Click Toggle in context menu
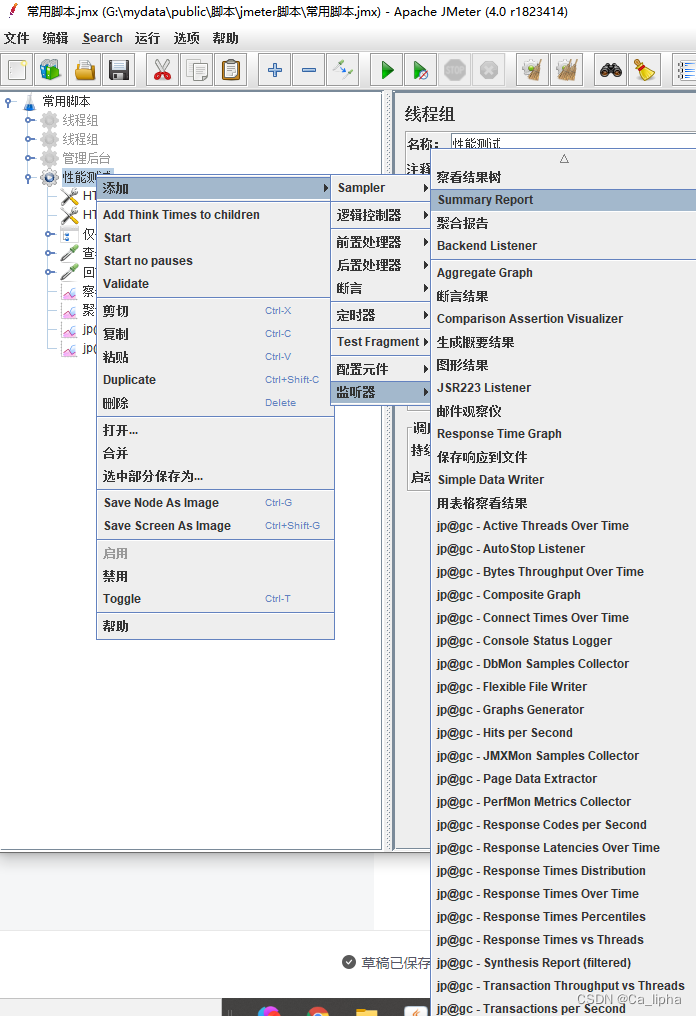The height and width of the screenshot is (1016, 696). (215, 599)
